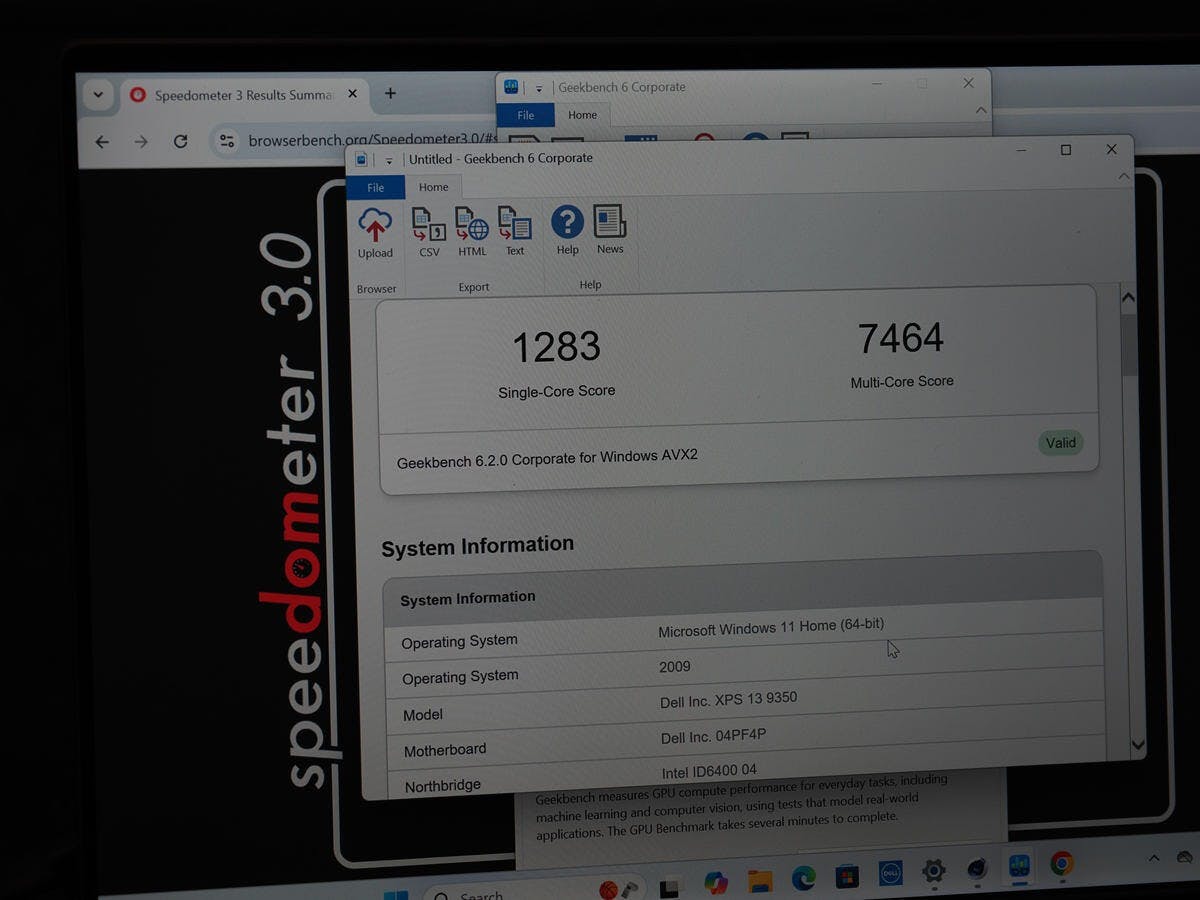1200x900 pixels.
Task: Show hidden system tray icons
Action: 1154,858
